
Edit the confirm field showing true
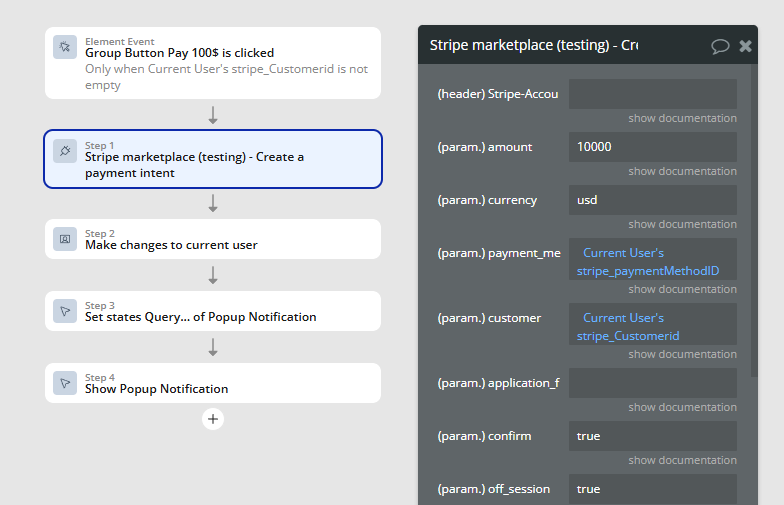(x=652, y=436)
